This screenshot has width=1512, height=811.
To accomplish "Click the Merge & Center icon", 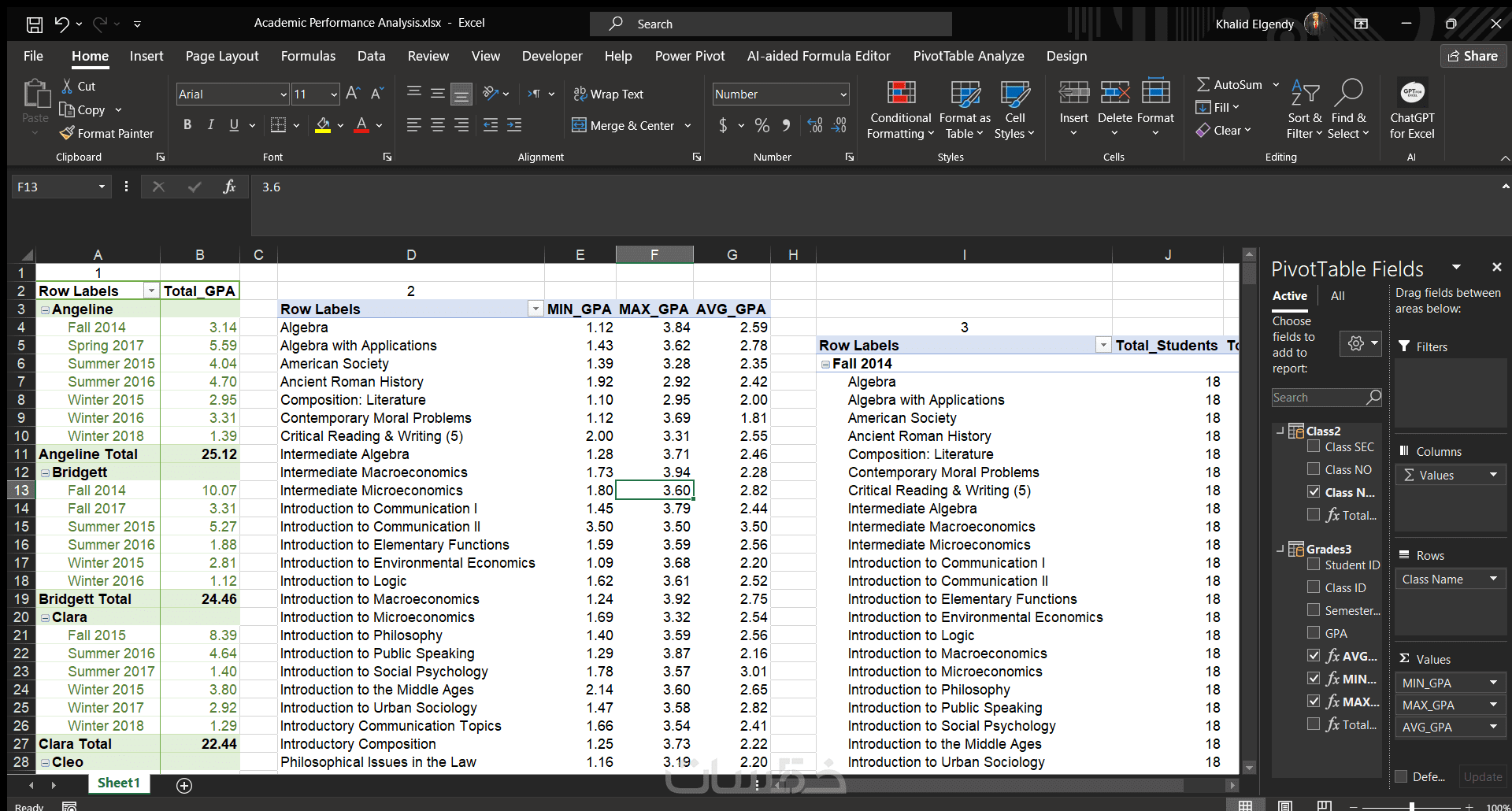I will [x=580, y=125].
